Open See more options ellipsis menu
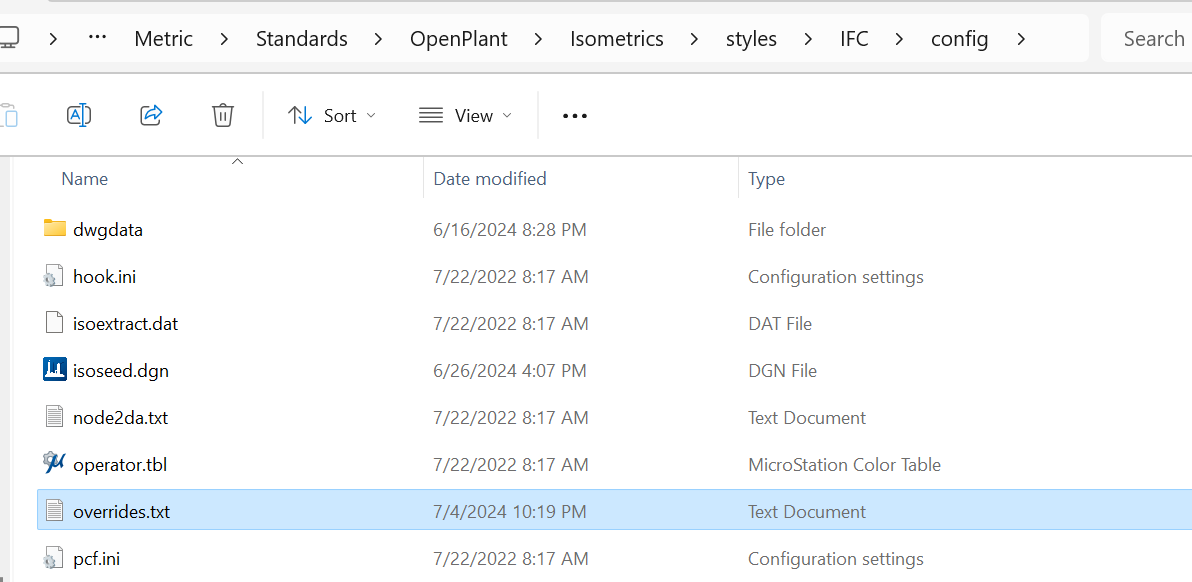Viewport: 1192px width, 582px height. pos(575,115)
